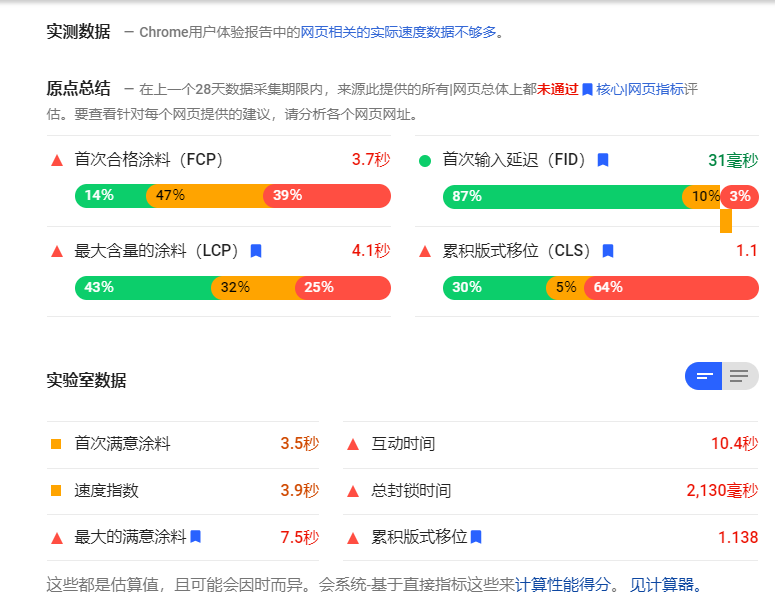Open the 核心|网页指标 link
Screen dimensions: 775x605
[641, 89]
